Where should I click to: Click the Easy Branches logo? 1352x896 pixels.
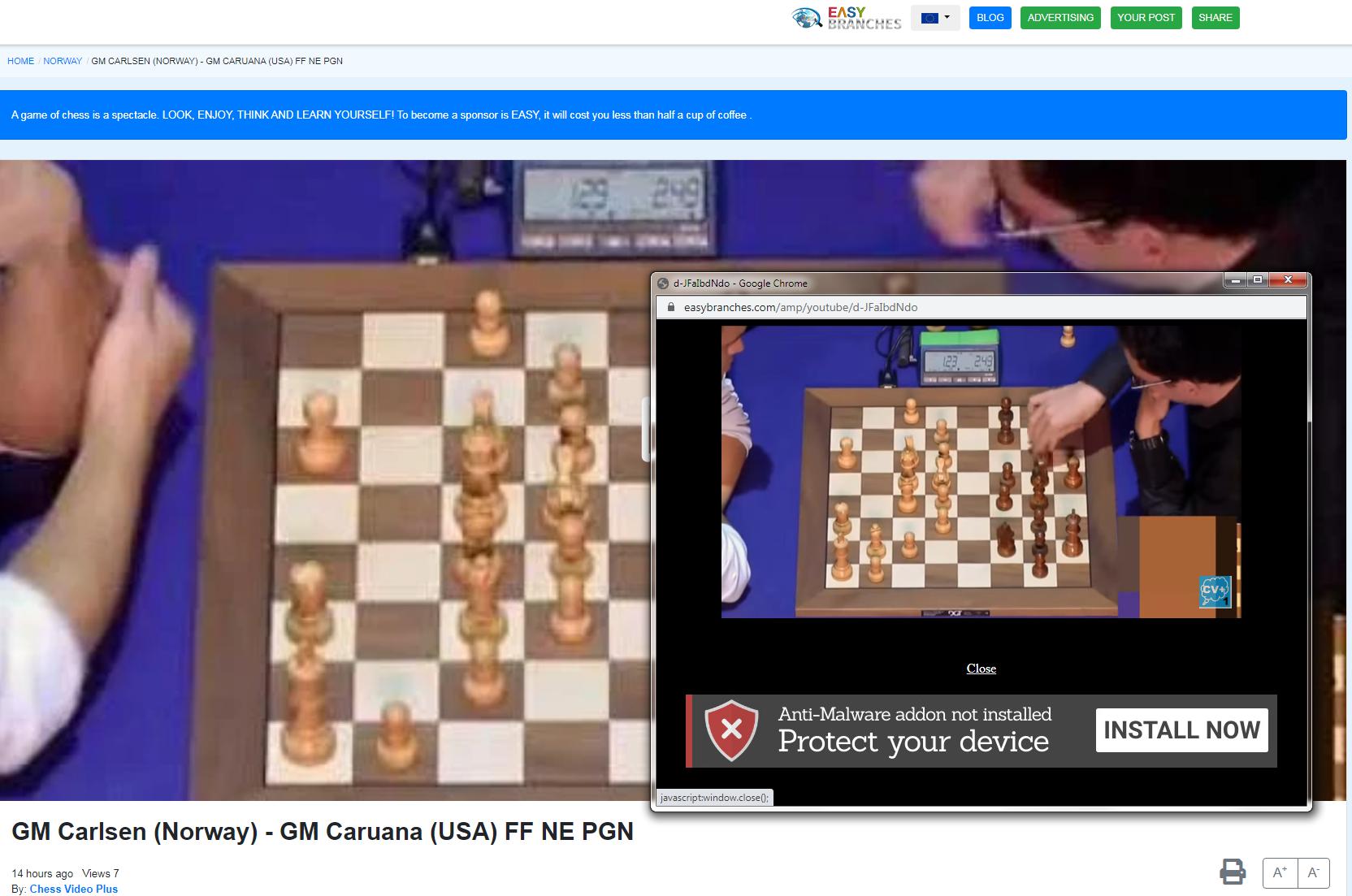click(847, 18)
